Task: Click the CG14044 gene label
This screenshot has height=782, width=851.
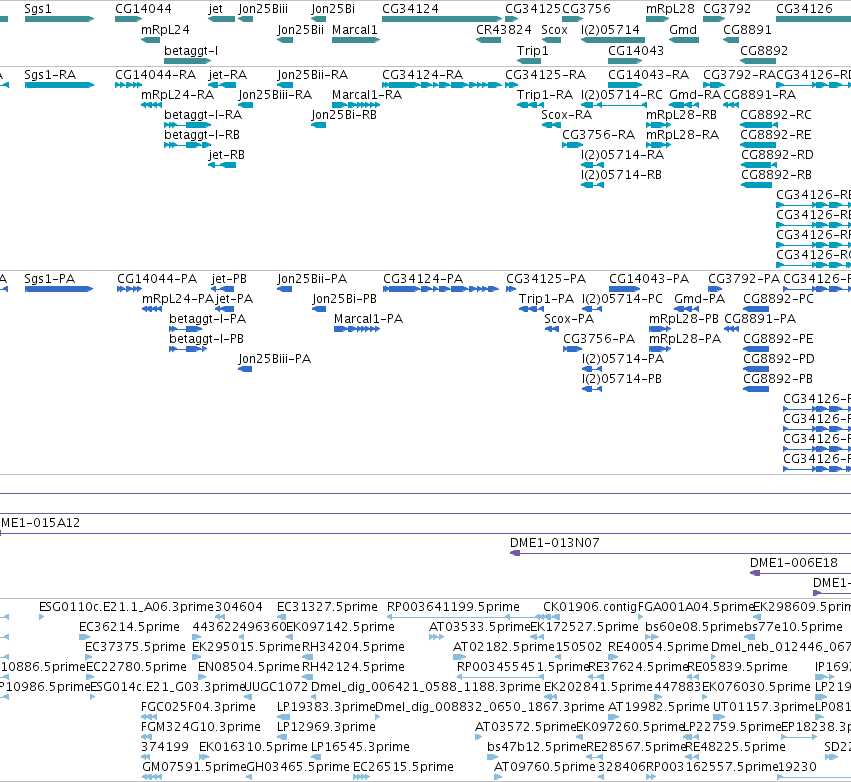Action: [143, 9]
